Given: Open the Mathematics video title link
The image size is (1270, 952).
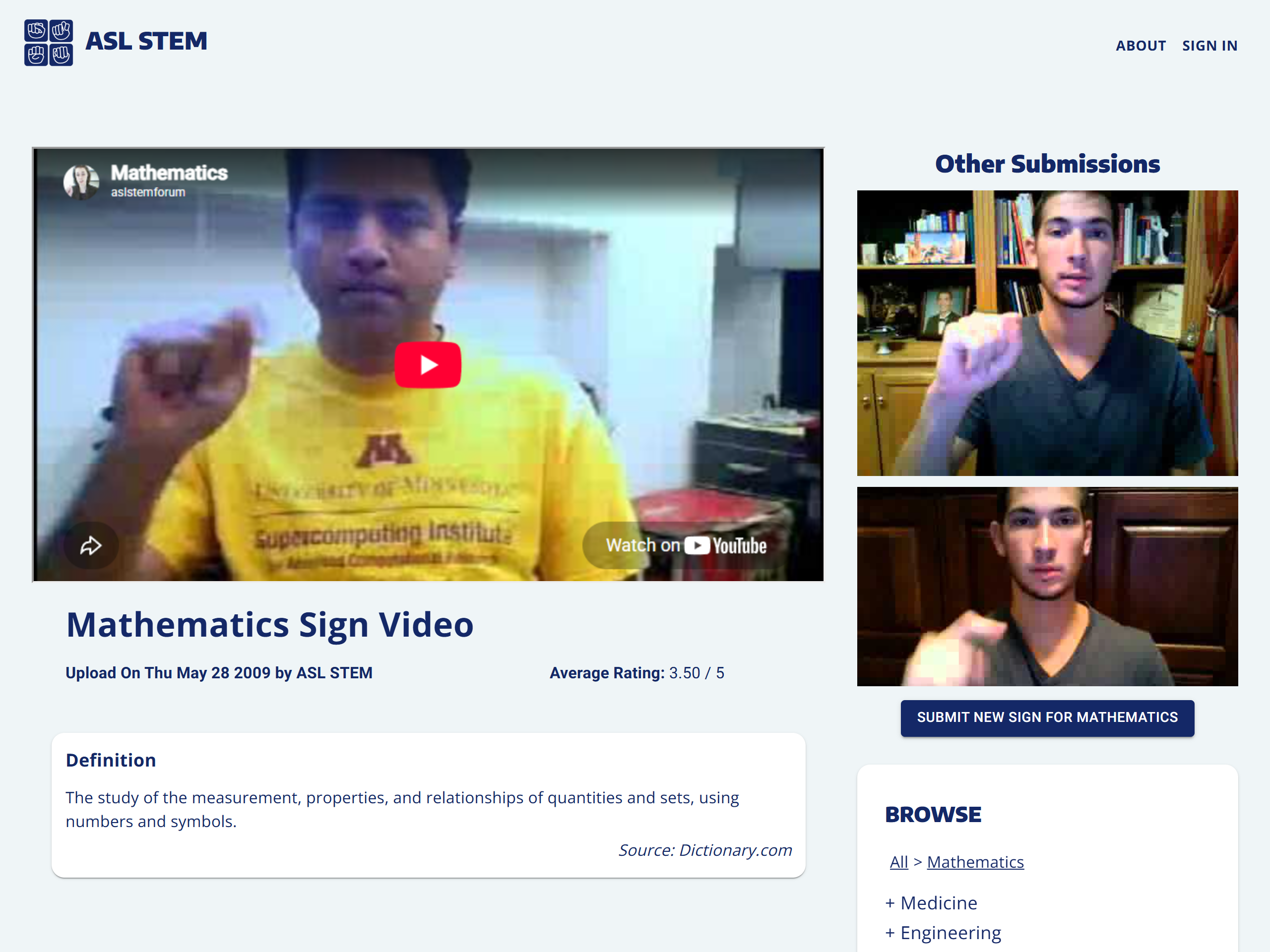Looking at the screenshot, I should coord(169,173).
